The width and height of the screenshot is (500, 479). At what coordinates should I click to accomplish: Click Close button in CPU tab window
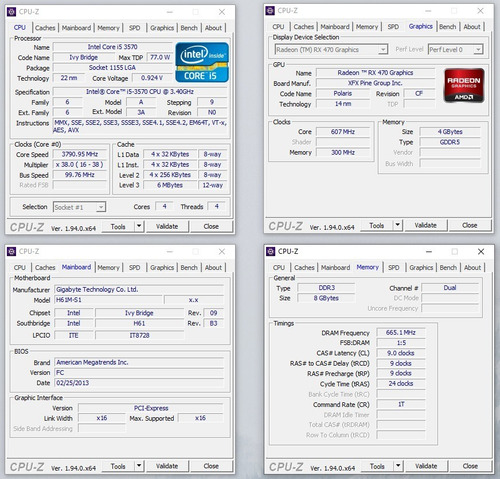(211, 226)
